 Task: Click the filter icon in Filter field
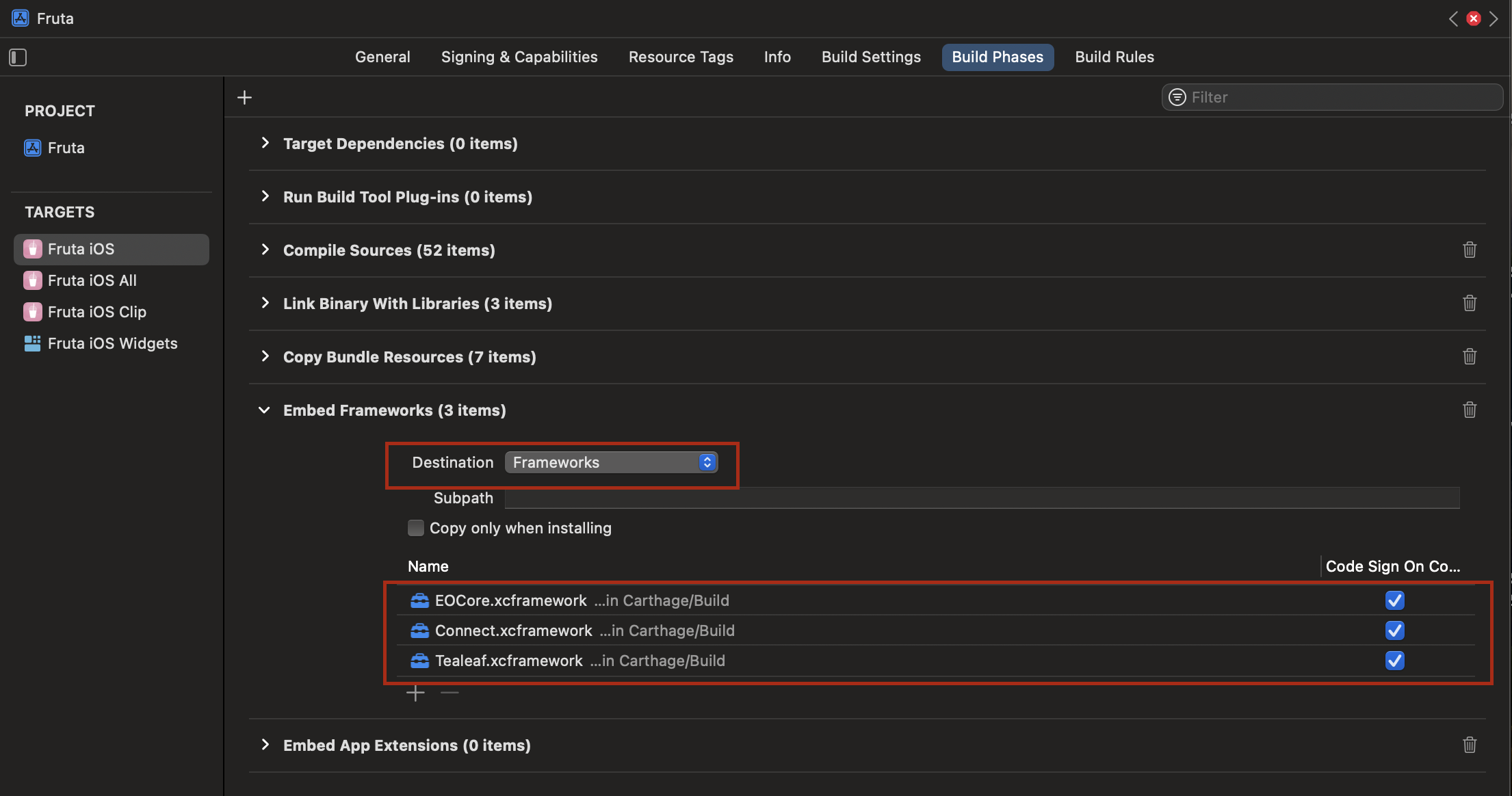(1177, 97)
